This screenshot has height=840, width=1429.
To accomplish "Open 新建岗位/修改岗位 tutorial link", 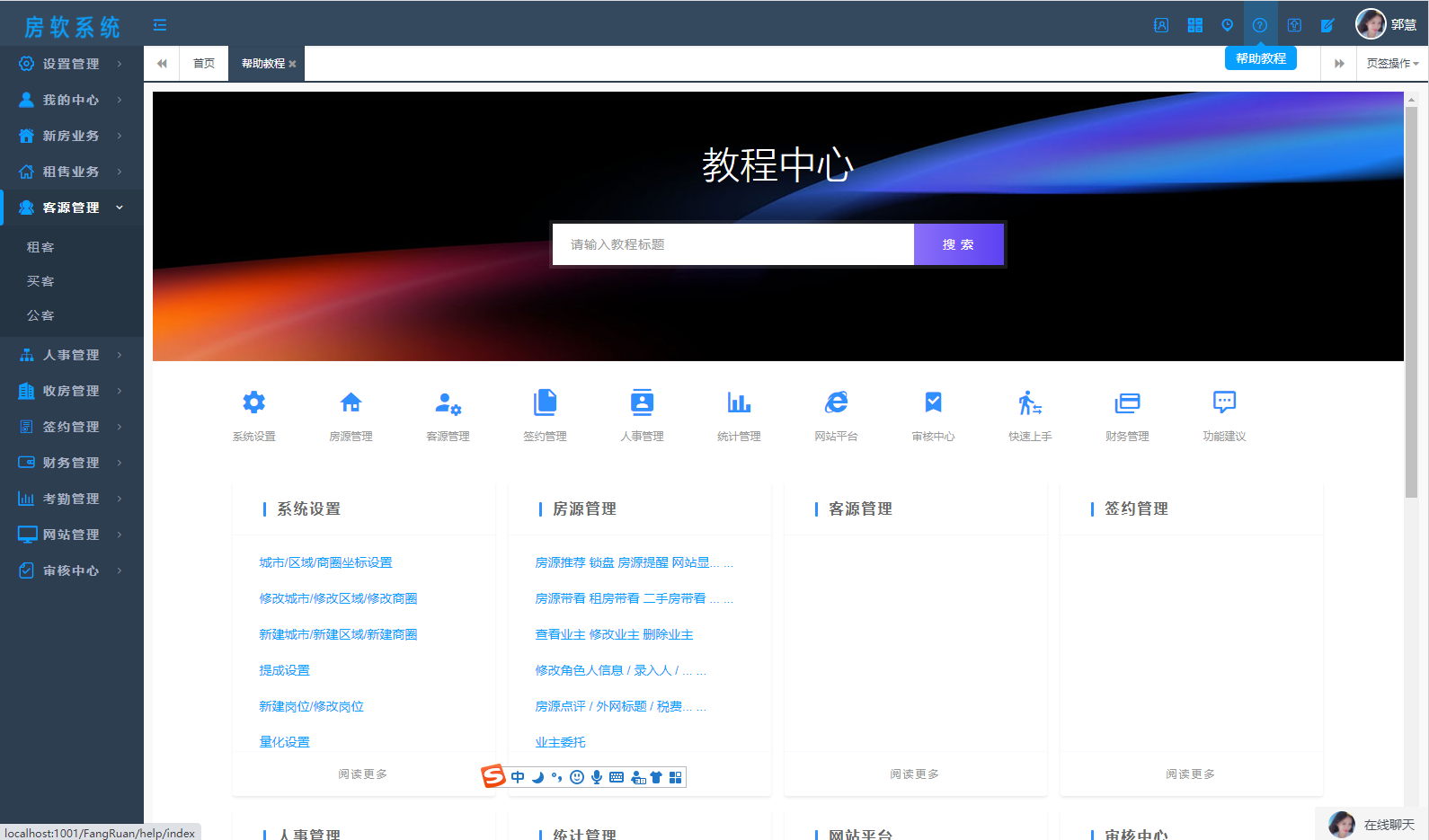I will (x=312, y=706).
